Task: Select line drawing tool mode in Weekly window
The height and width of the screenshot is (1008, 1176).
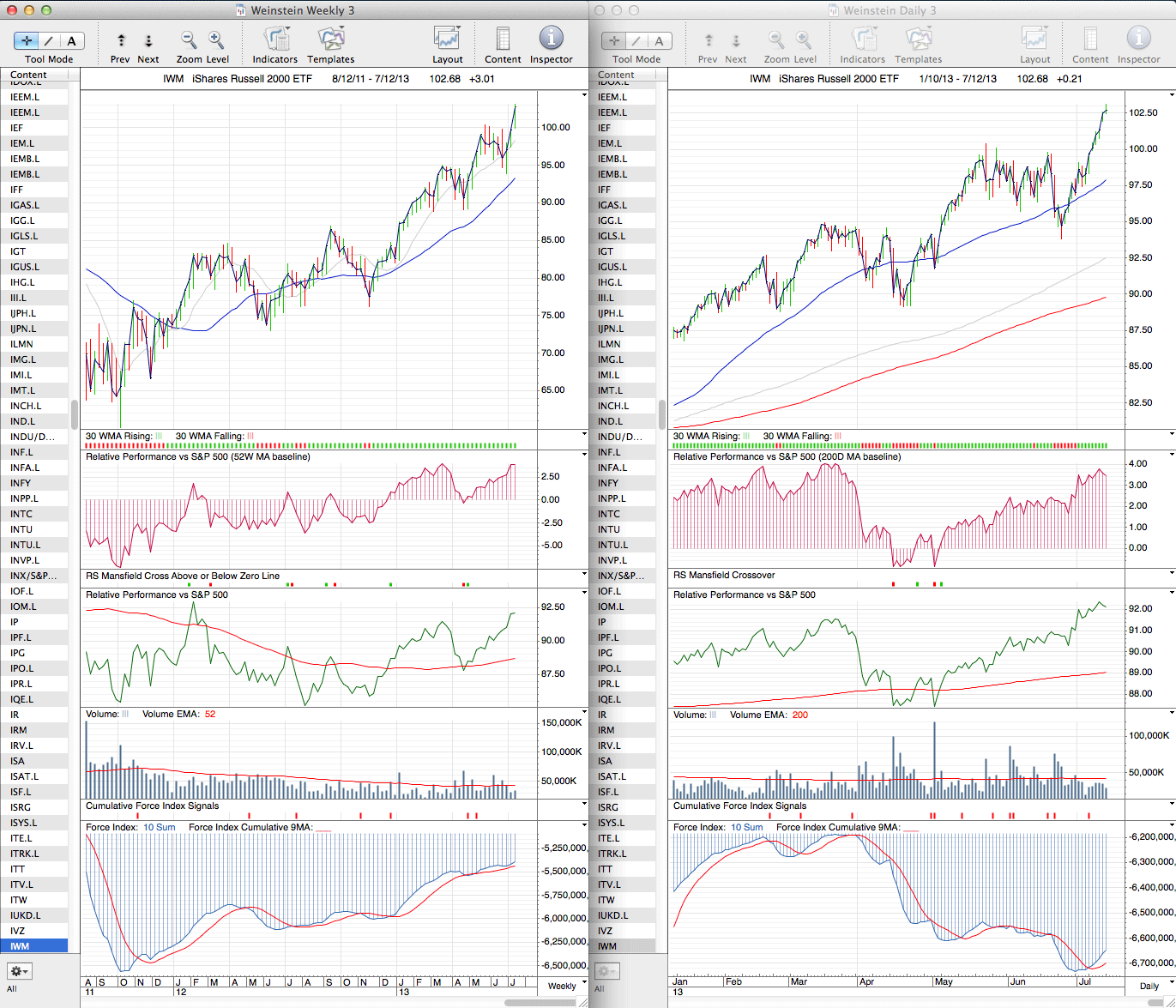Action: click(49, 40)
